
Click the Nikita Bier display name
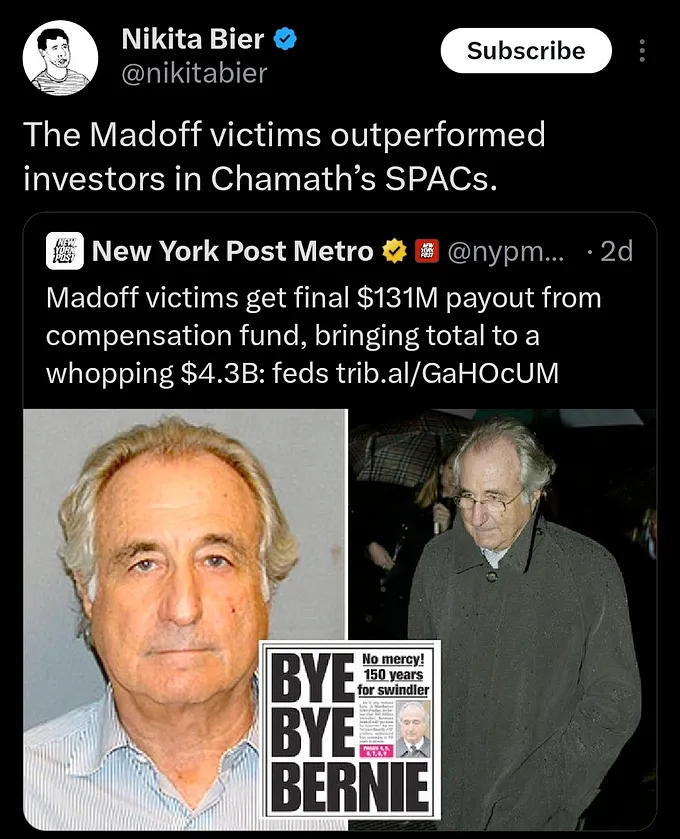pos(193,39)
